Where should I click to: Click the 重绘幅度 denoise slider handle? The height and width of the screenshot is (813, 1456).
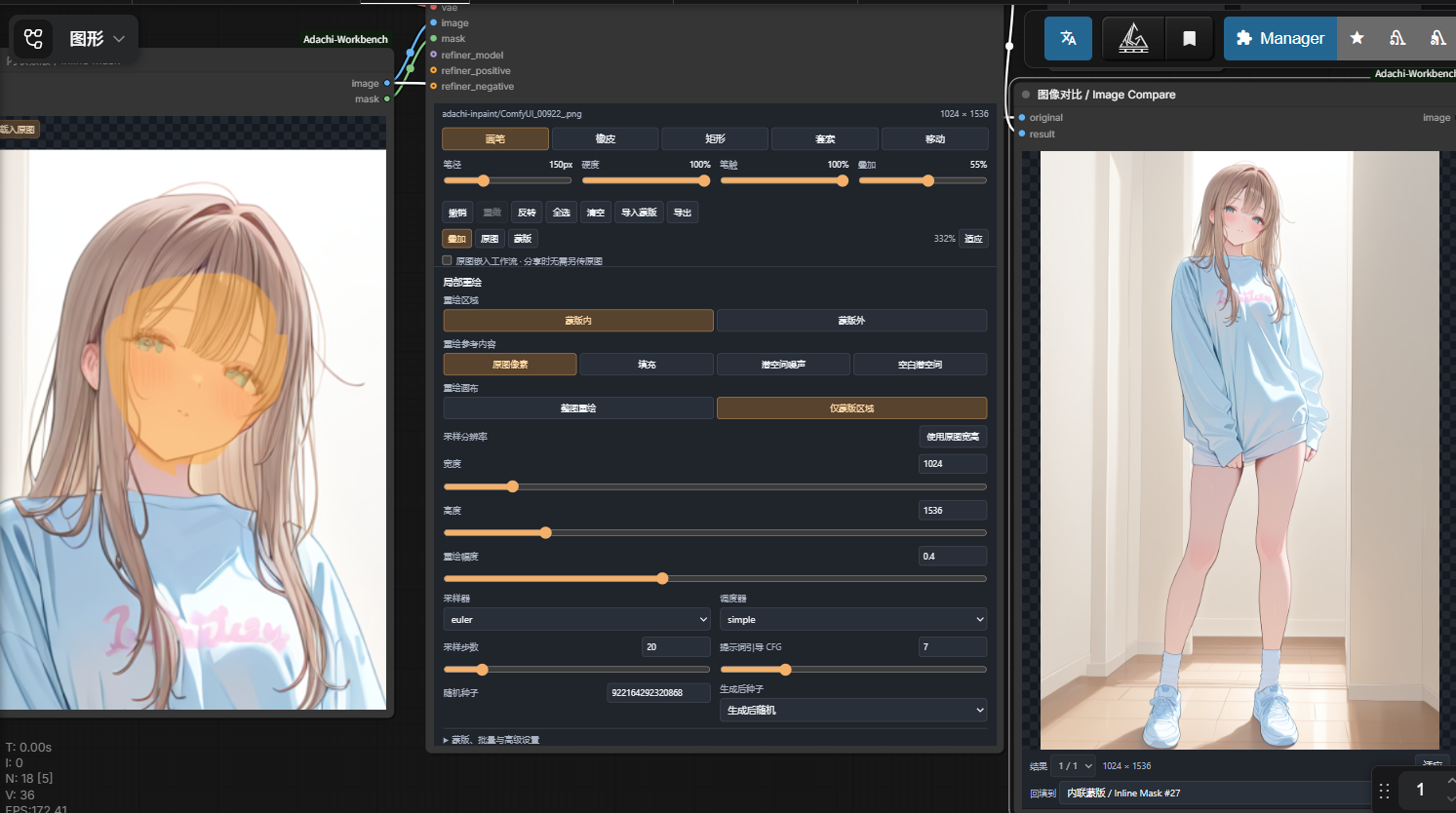(x=662, y=579)
